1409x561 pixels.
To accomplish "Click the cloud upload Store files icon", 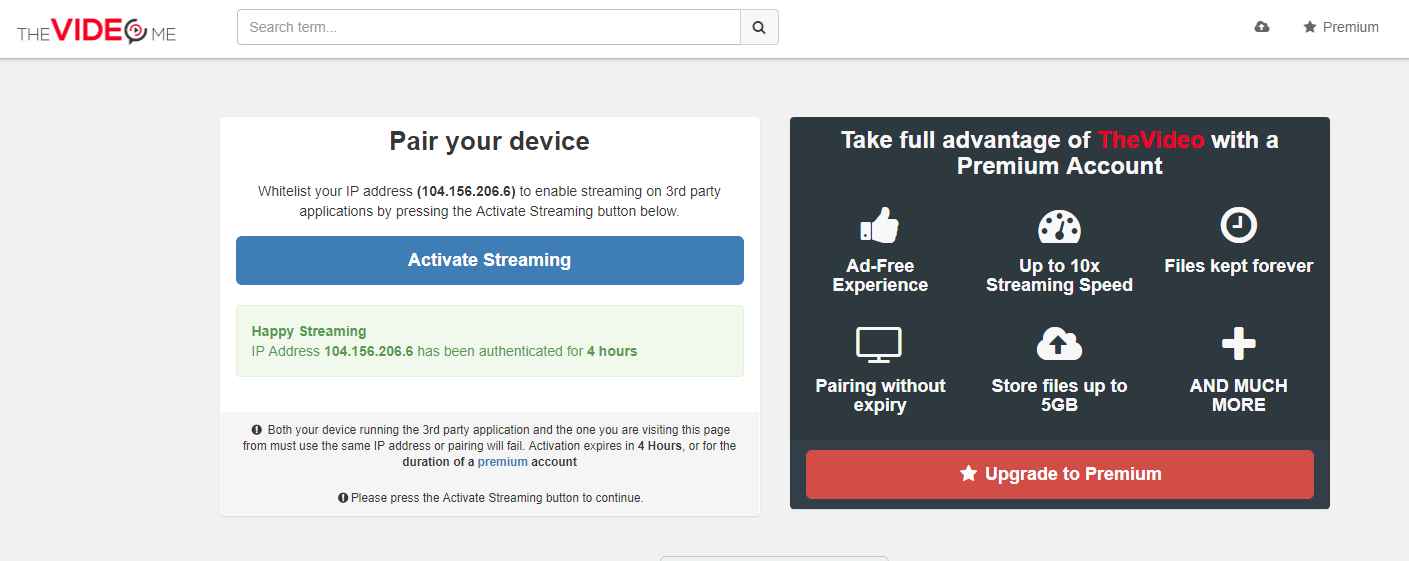I will point(1060,345).
